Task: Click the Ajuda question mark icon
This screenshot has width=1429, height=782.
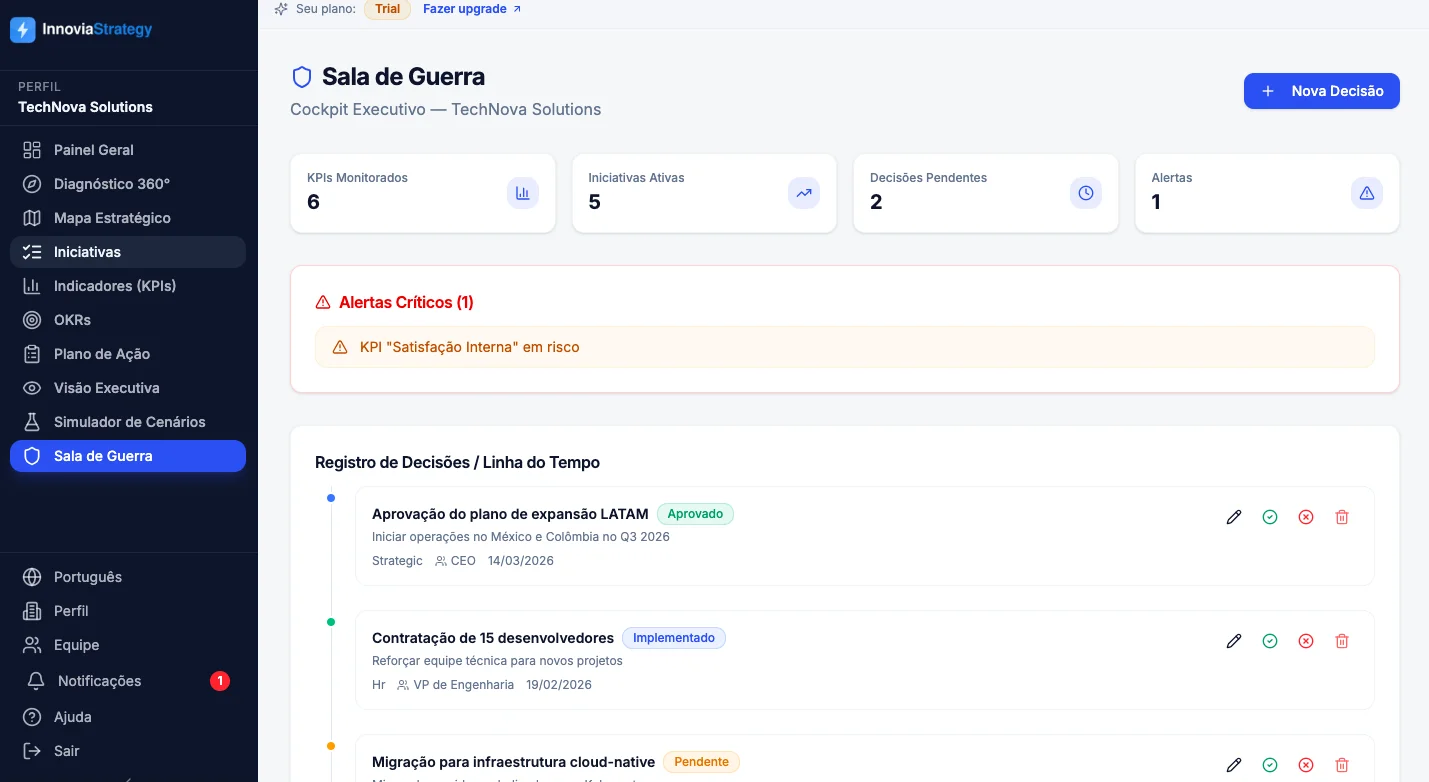Action: pyautogui.click(x=32, y=717)
